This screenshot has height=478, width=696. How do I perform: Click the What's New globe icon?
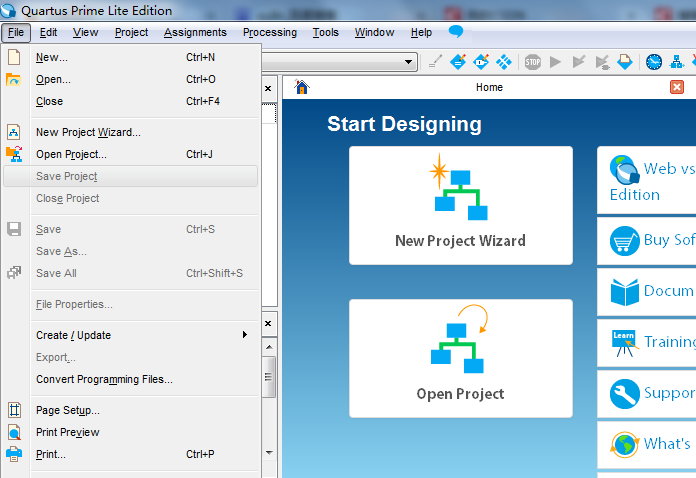pos(625,444)
